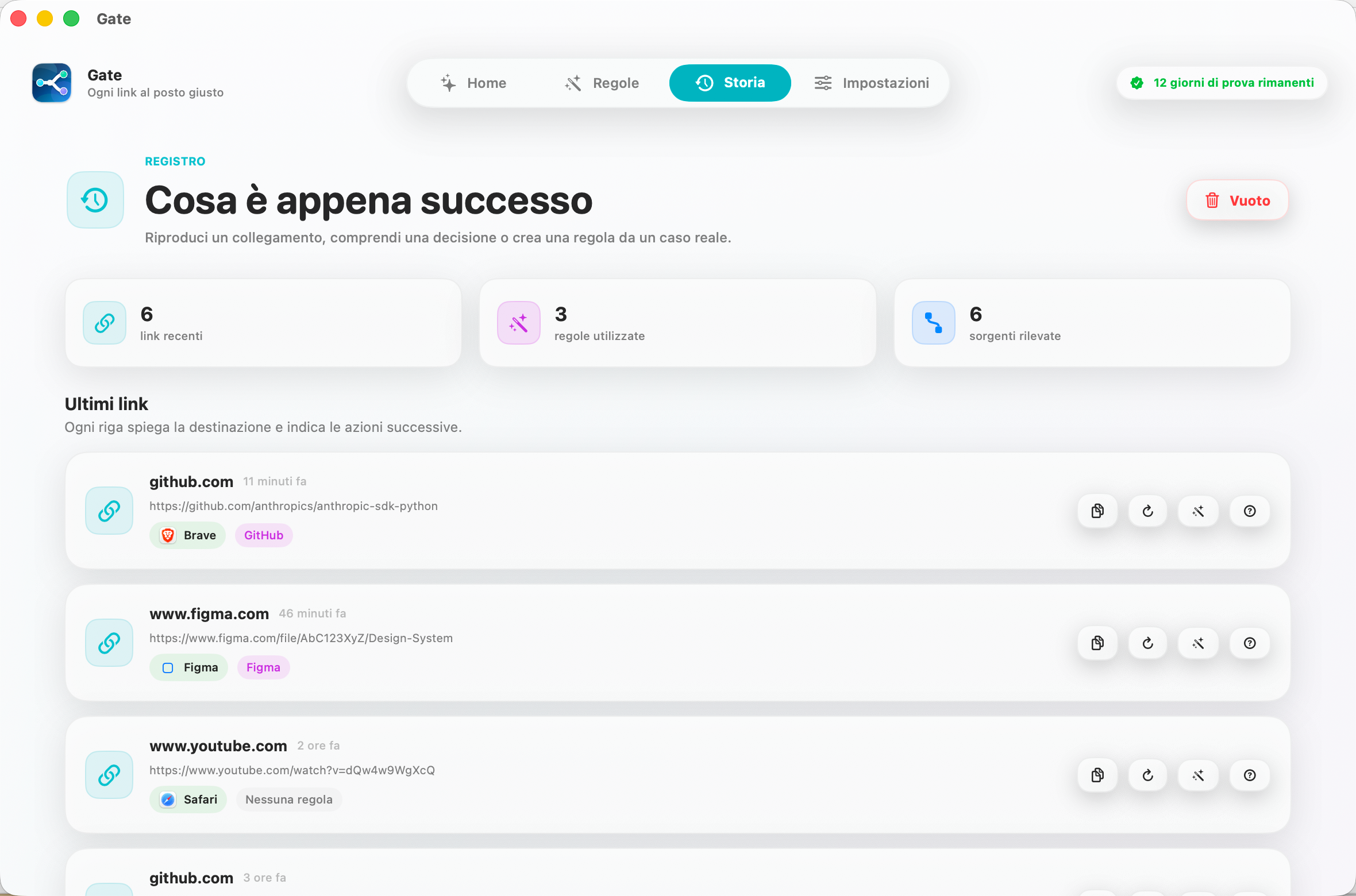Select the Storia tab
This screenshot has height=896, width=1356.
730,83
